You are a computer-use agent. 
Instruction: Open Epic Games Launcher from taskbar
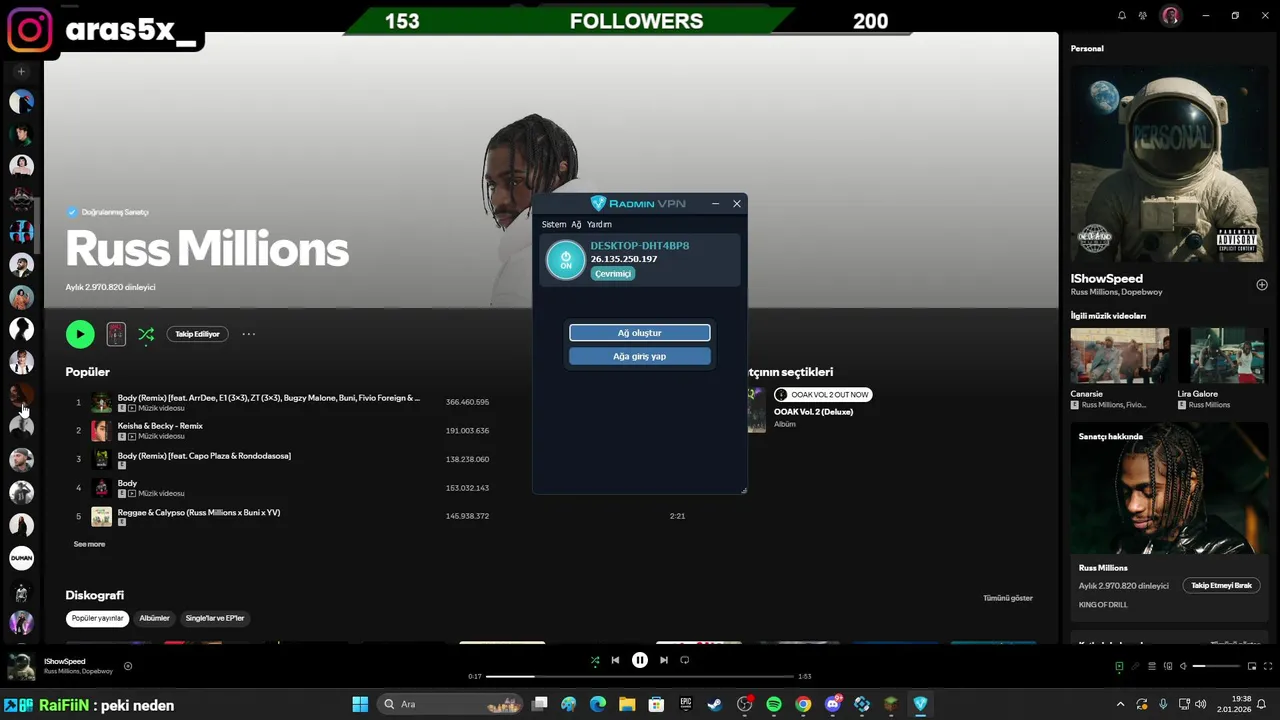tap(686, 704)
